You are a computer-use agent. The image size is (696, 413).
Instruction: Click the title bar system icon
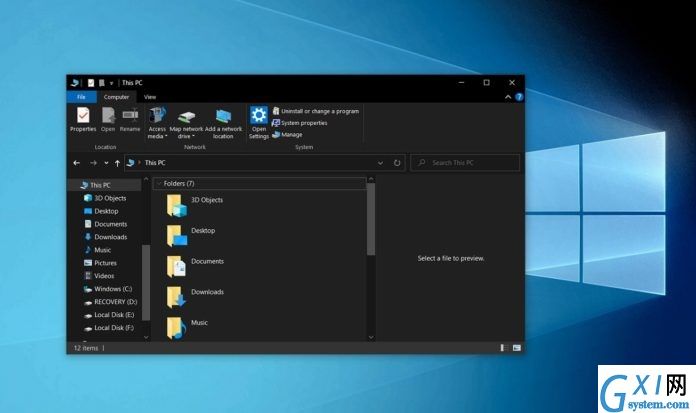tap(75, 83)
